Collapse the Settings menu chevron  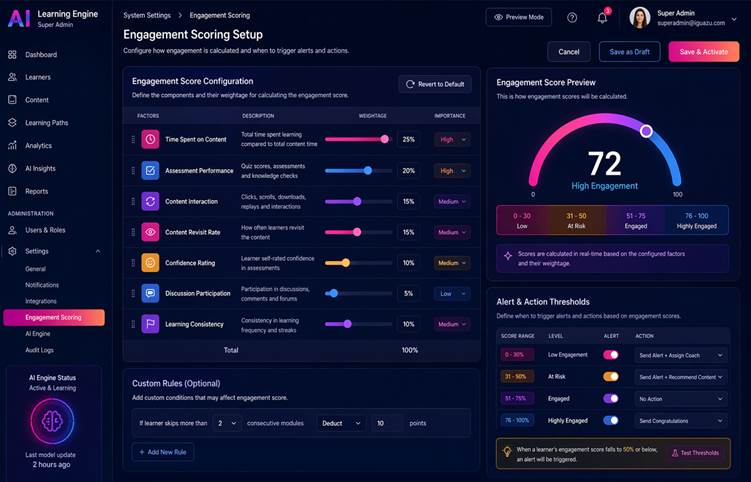98,251
